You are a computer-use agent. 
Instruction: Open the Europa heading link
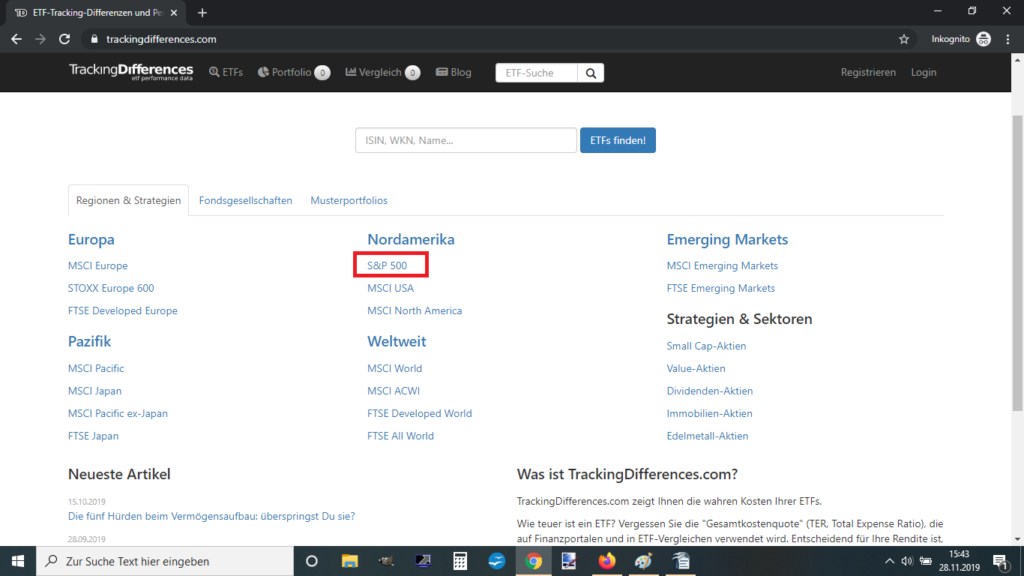(x=91, y=240)
